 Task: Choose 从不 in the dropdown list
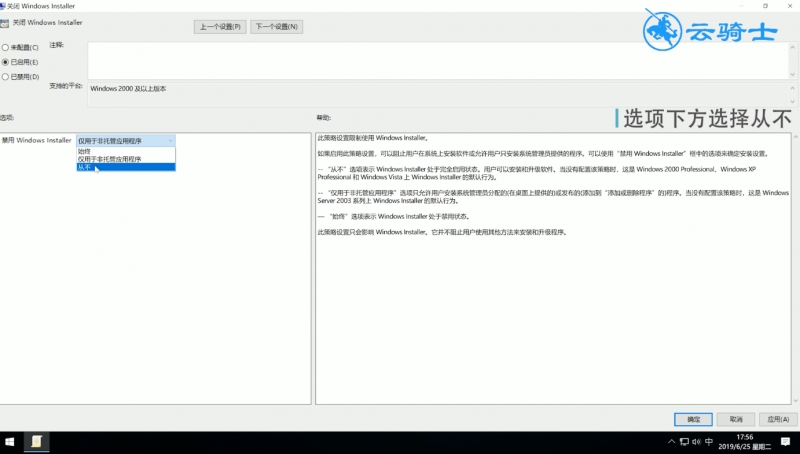coord(126,167)
